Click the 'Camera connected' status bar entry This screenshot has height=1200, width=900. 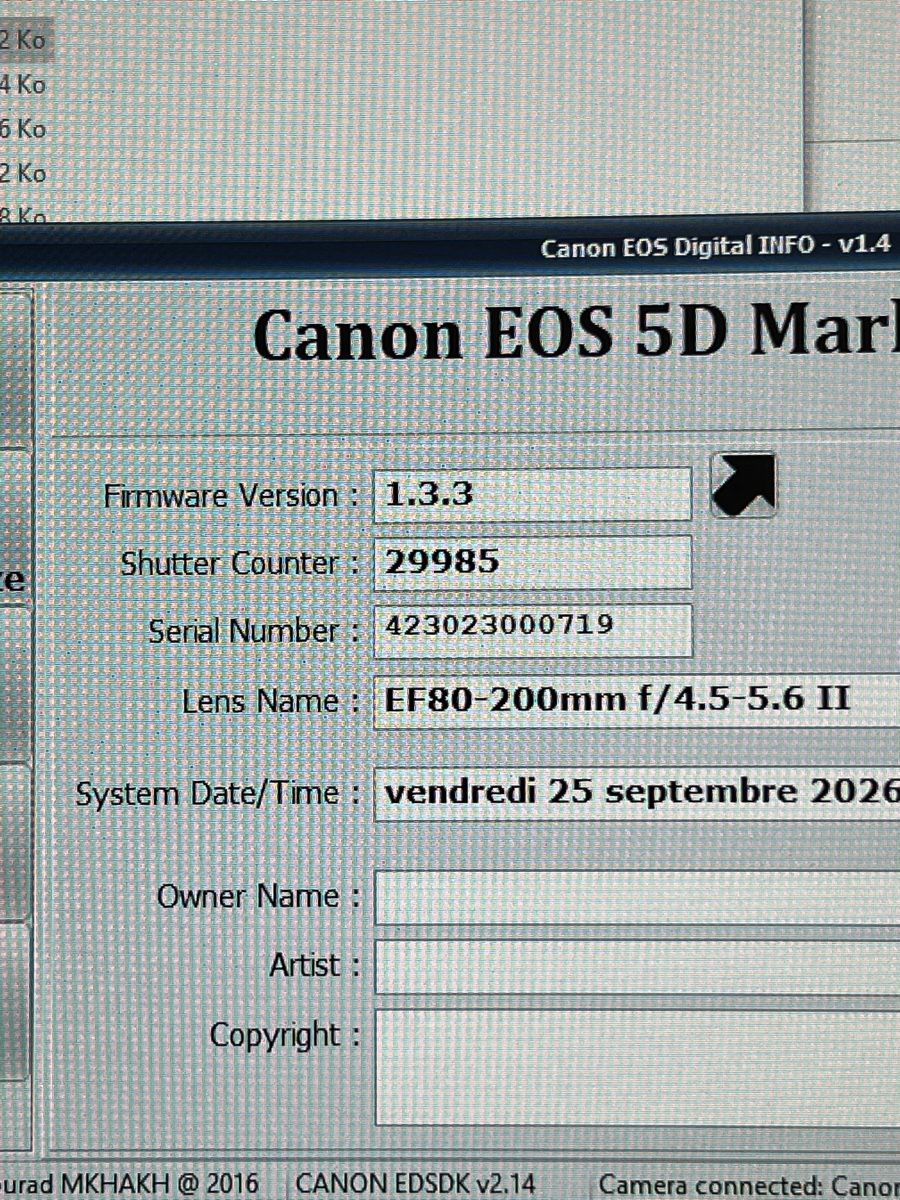click(748, 1185)
